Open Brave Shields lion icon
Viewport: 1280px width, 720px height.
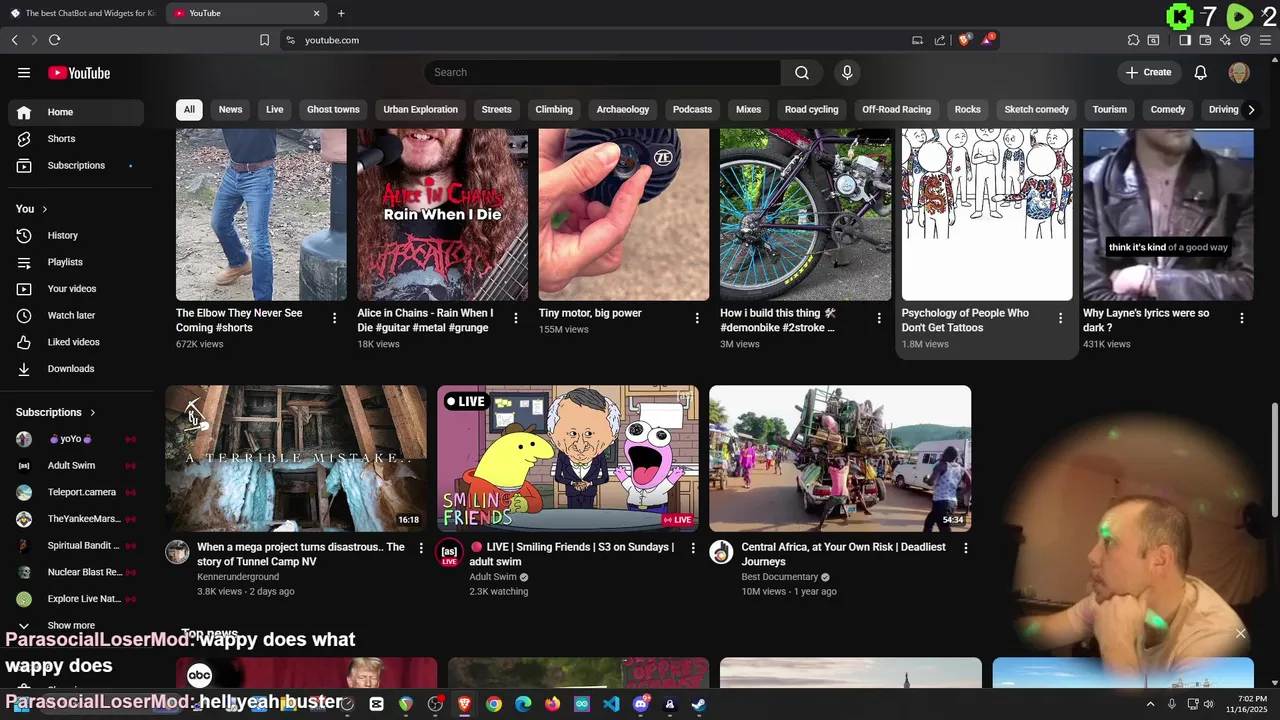click(965, 40)
